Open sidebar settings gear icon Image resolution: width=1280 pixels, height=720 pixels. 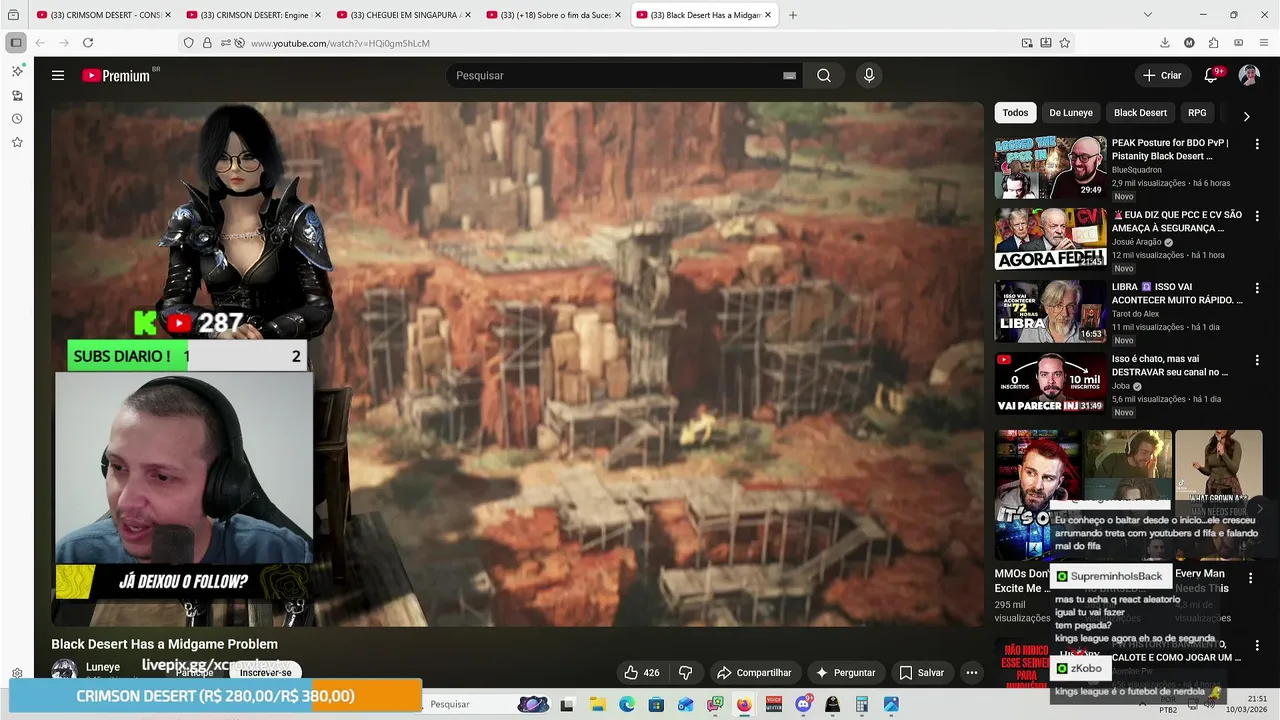pos(17,674)
